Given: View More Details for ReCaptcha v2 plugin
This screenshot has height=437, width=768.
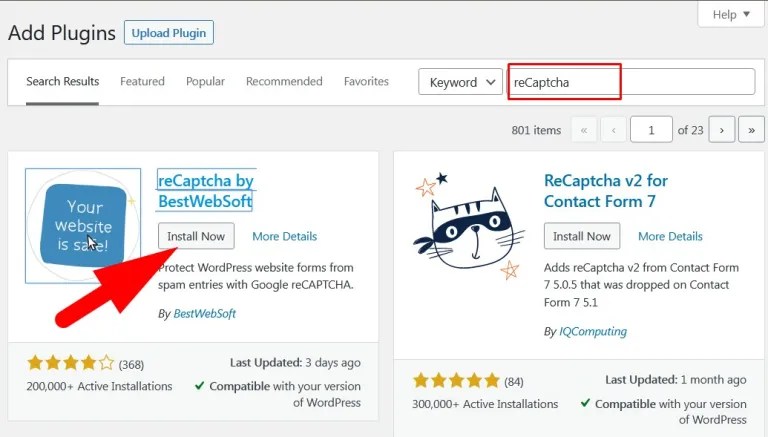Looking at the screenshot, I should pos(670,236).
